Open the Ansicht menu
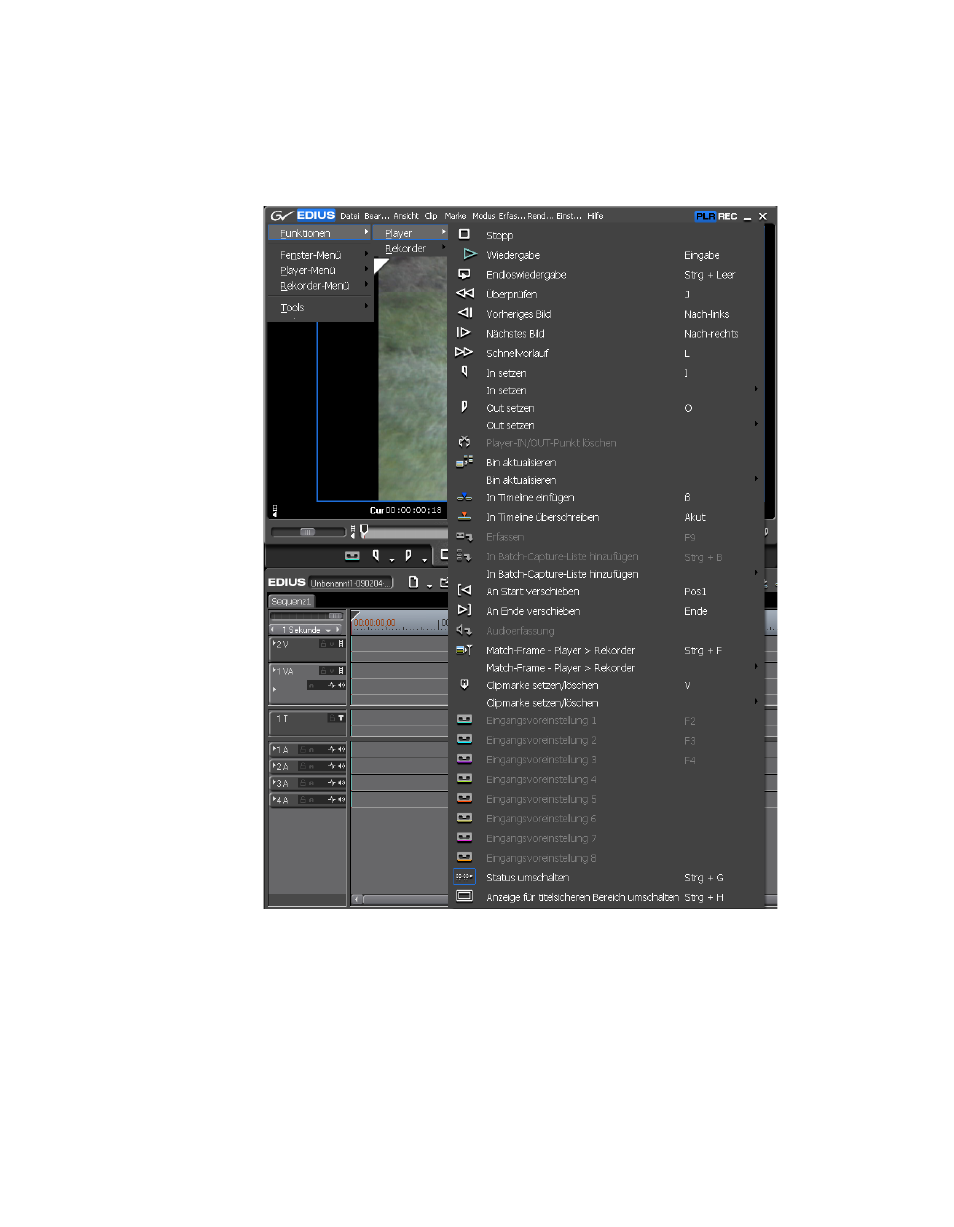954x1227 pixels. point(405,216)
